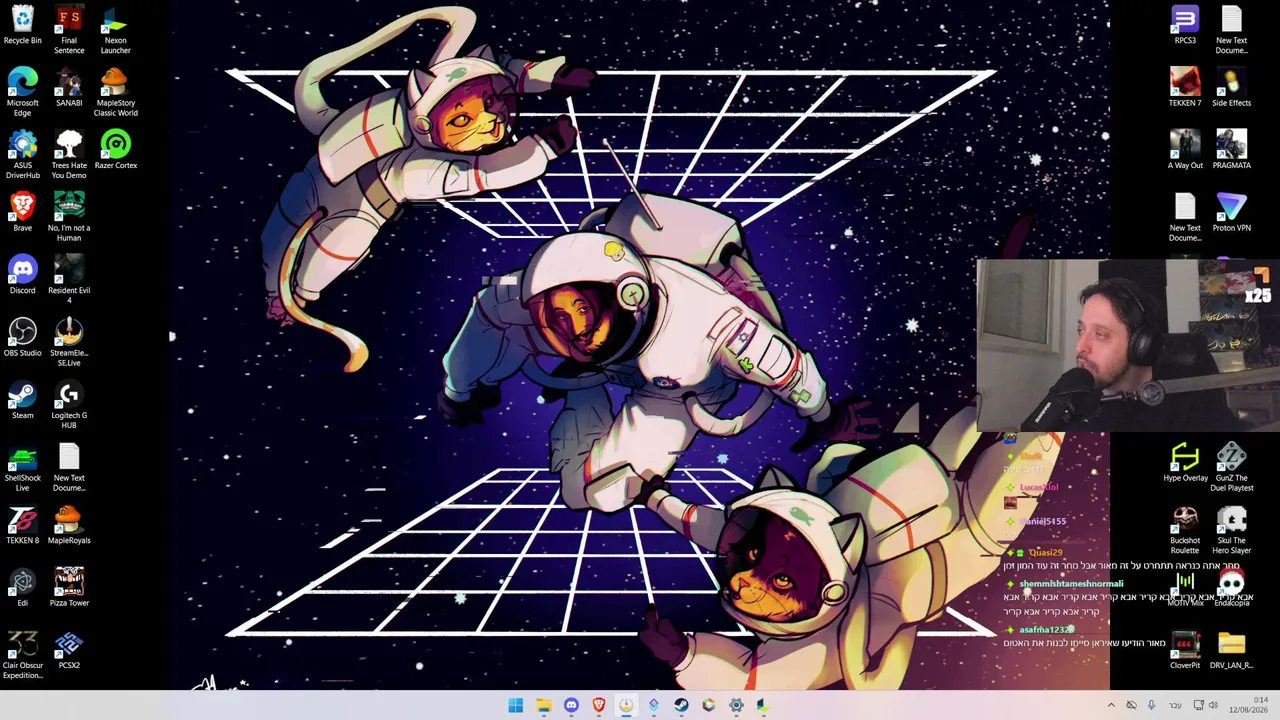Open File Explorer from the taskbar
This screenshot has height=720, width=1280.
click(x=544, y=705)
